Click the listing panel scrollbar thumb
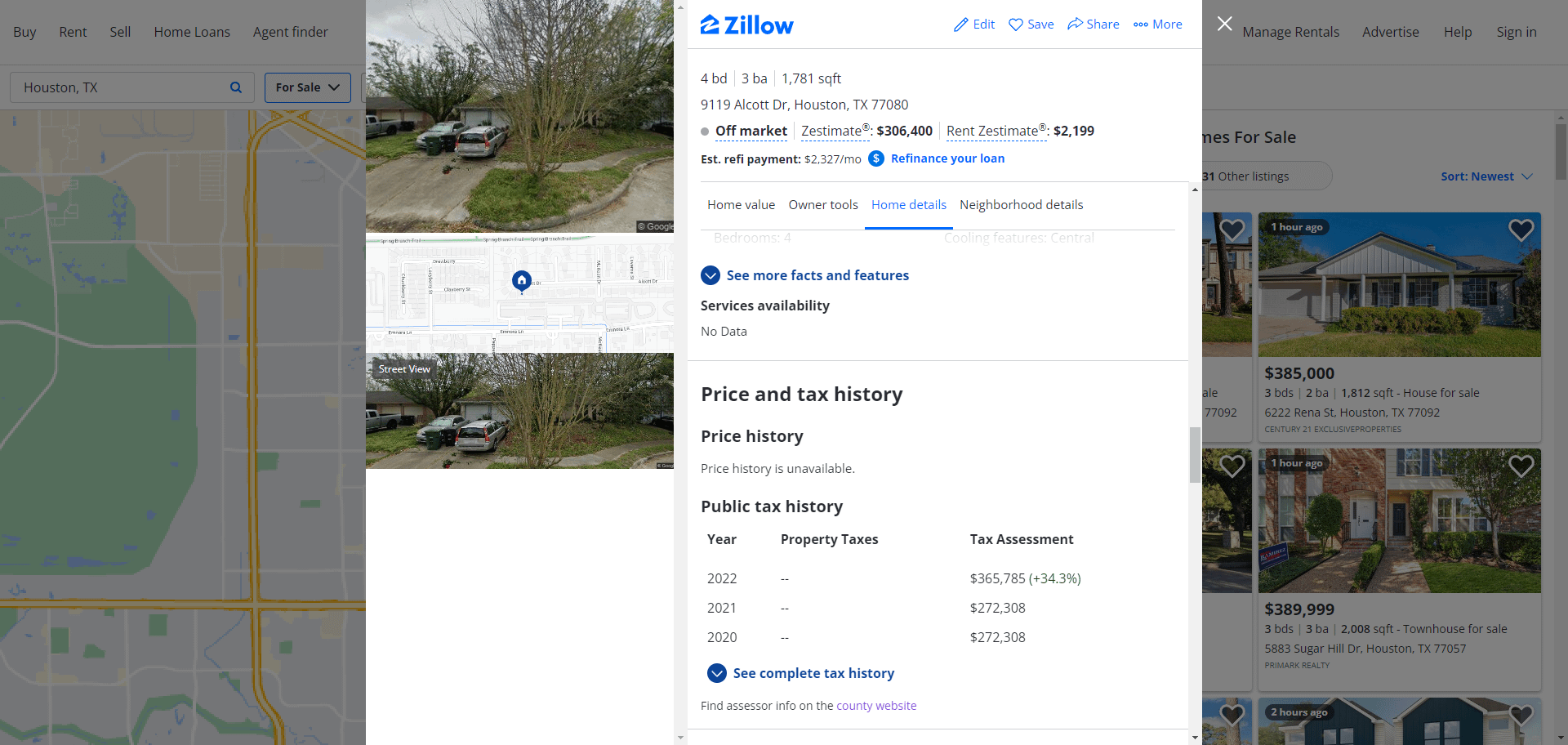 click(1195, 454)
